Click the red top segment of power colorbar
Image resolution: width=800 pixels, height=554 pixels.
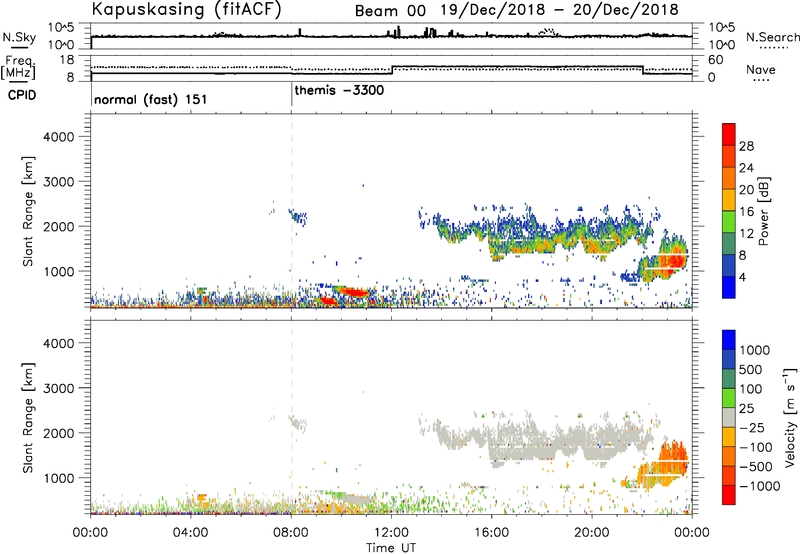pos(729,134)
